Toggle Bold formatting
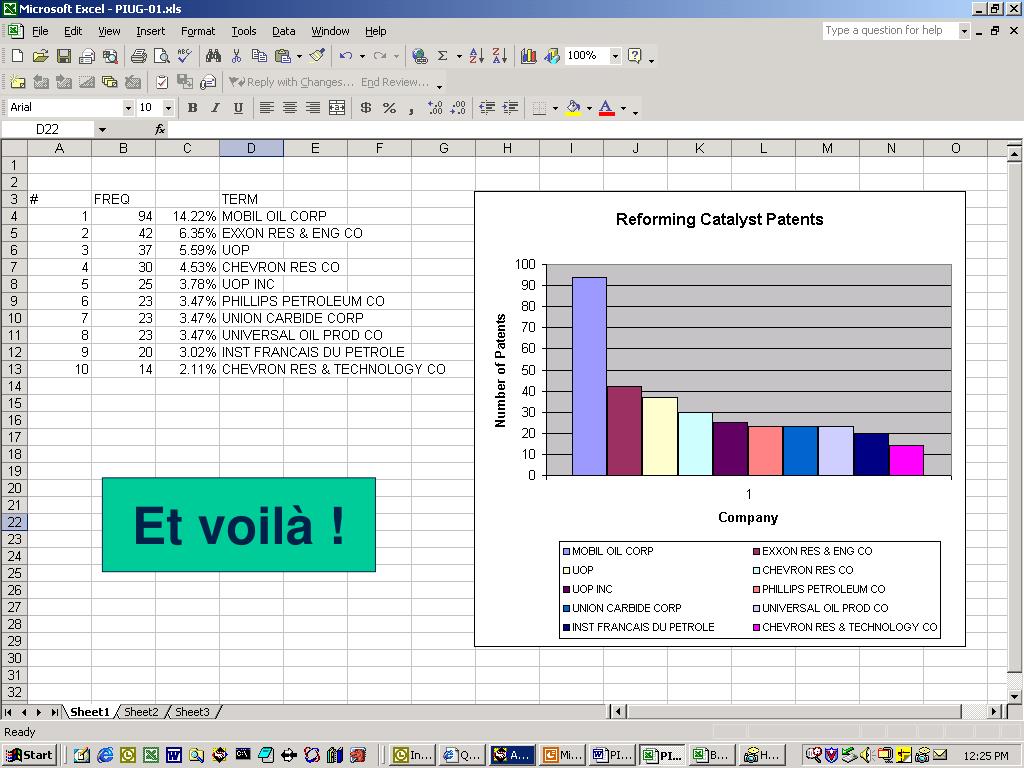Image resolution: width=1024 pixels, height=768 pixels. (192, 108)
